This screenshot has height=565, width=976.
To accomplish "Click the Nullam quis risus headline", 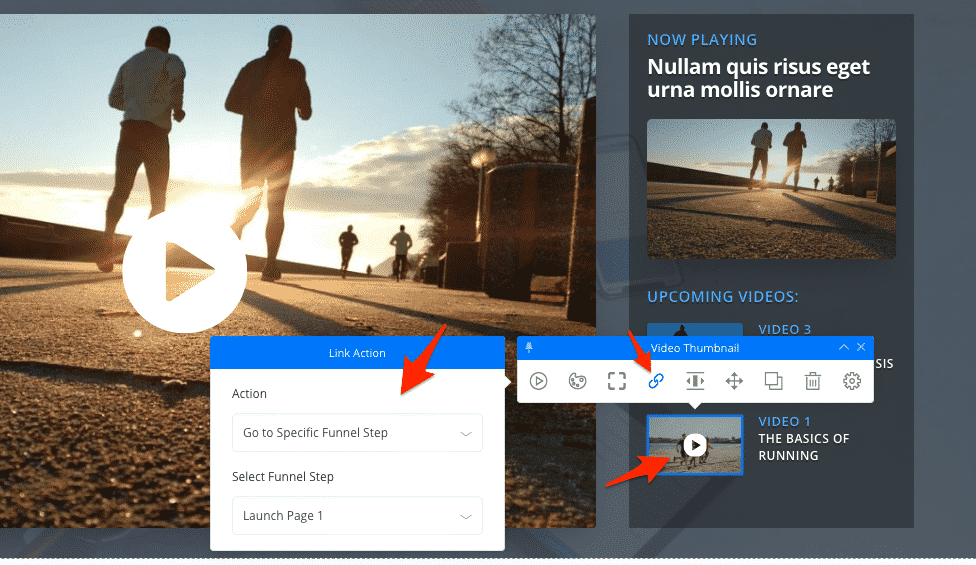I will tap(758, 78).
